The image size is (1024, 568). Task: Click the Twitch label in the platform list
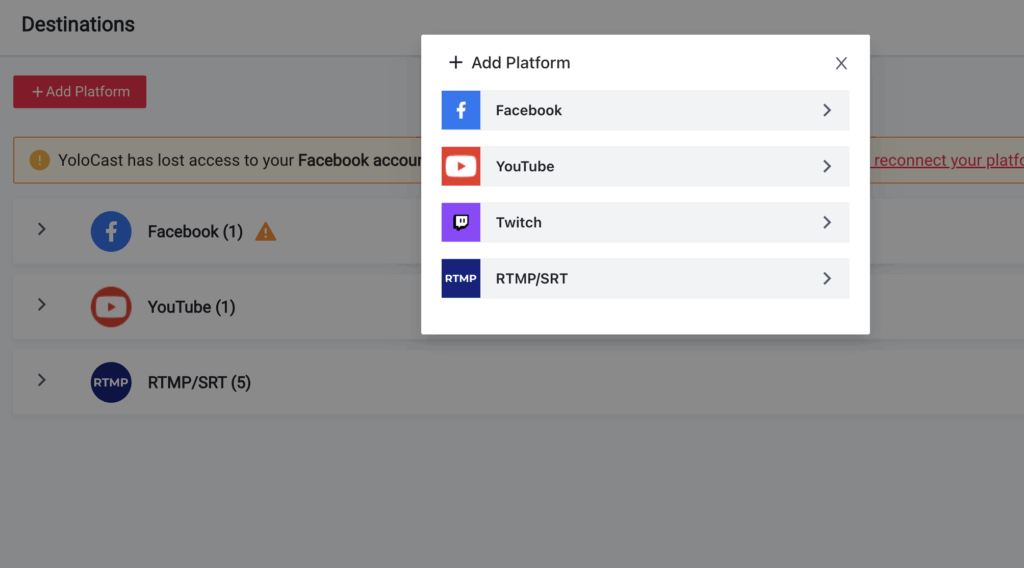click(x=519, y=222)
